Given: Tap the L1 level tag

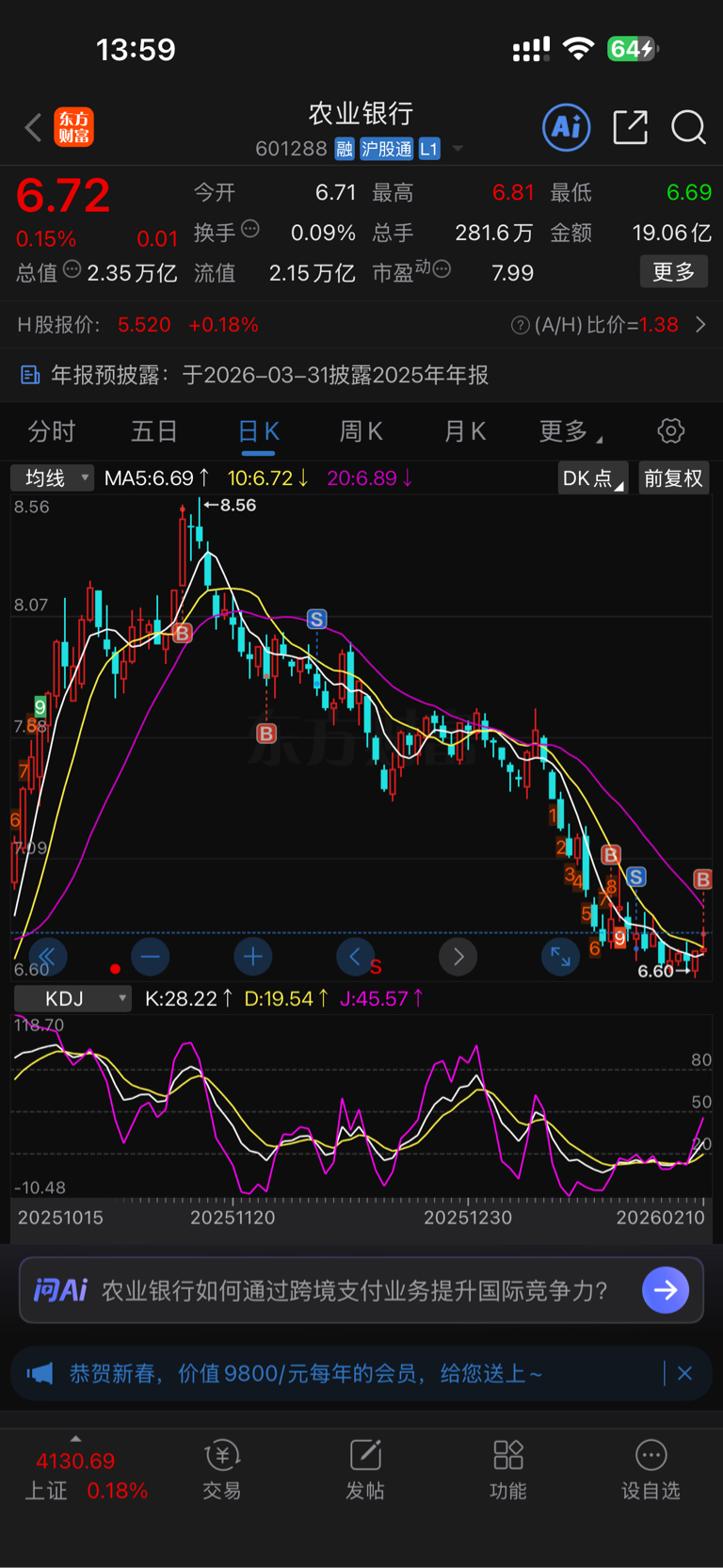Looking at the screenshot, I should (429, 149).
